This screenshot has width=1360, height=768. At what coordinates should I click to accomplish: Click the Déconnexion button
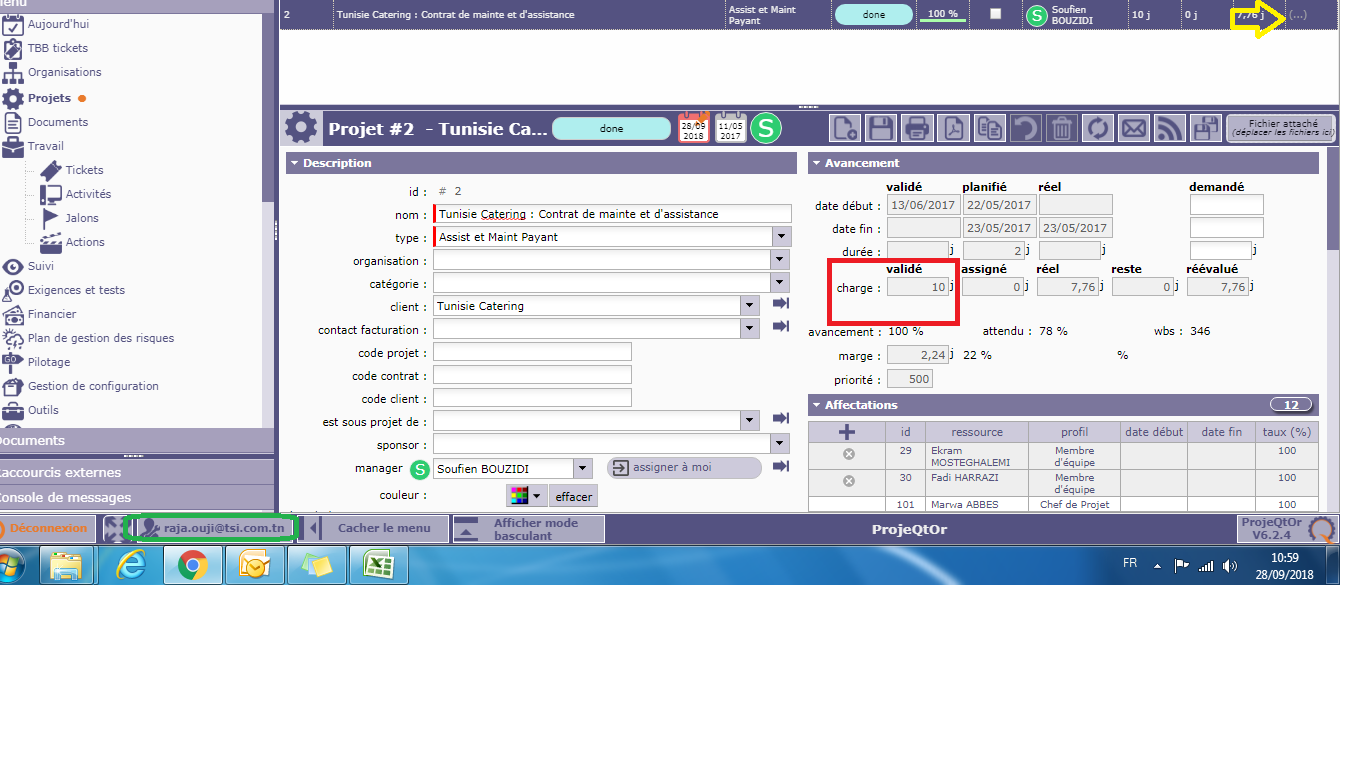(x=48, y=528)
